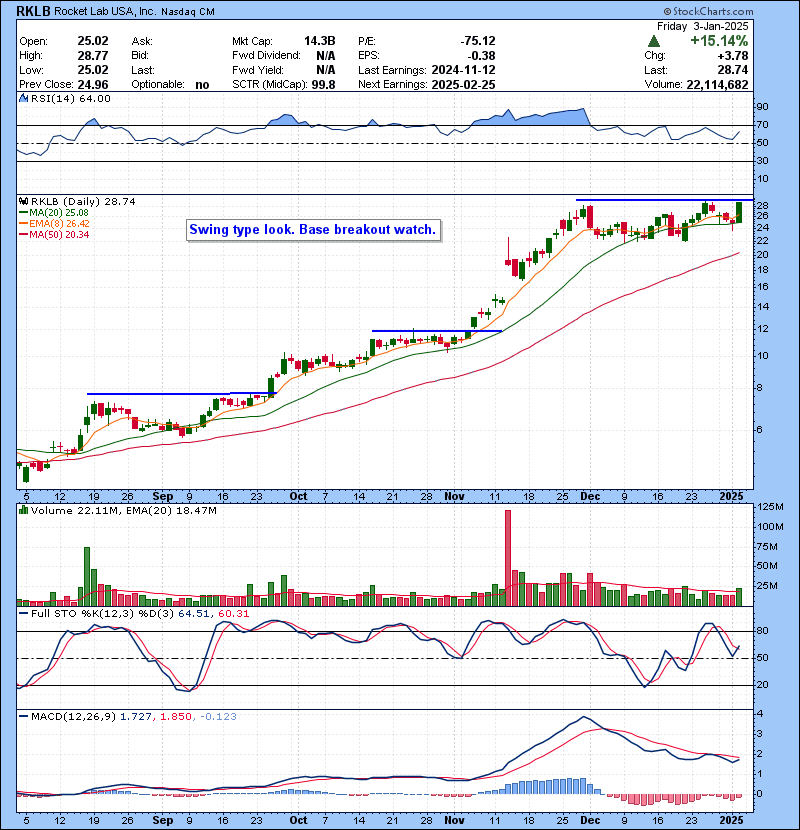Click the stochastic %D value 60.31
The width and height of the screenshot is (800, 830).
click(x=236, y=614)
